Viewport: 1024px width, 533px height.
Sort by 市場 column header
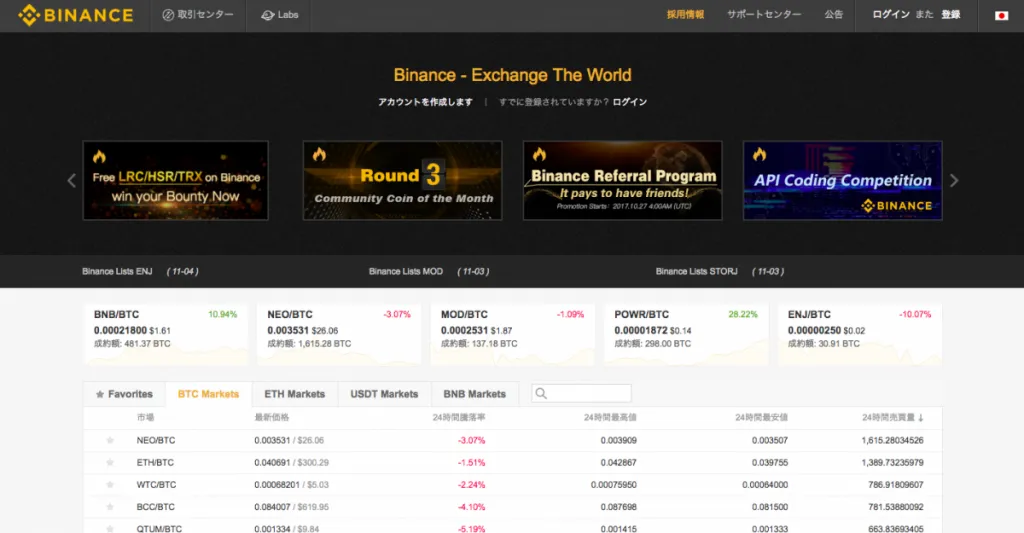tap(146, 417)
